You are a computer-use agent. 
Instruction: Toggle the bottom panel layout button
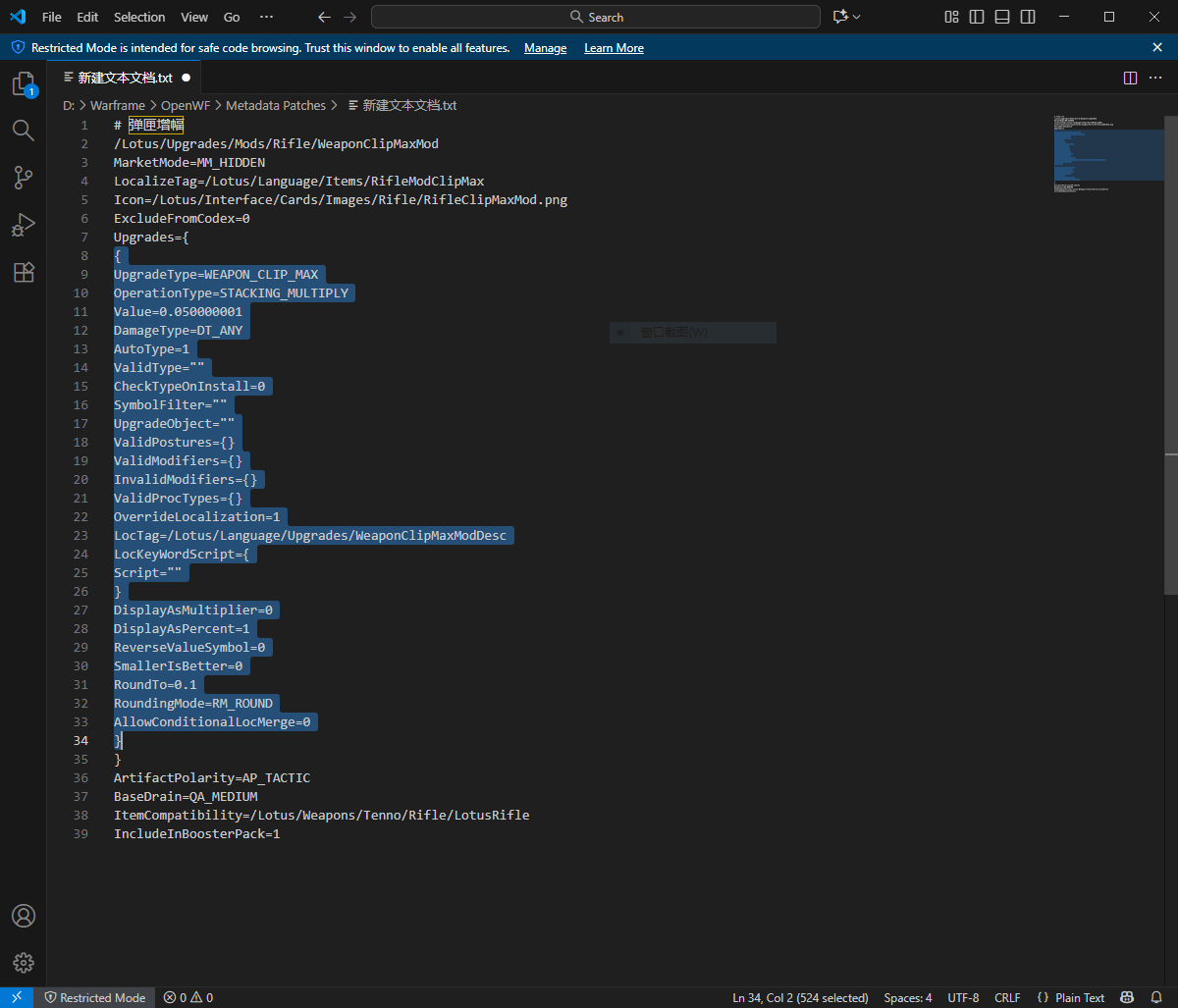[1002, 17]
